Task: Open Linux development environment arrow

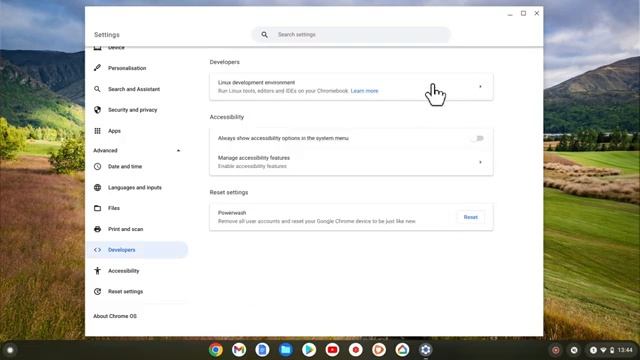Action: pyautogui.click(x=480, y=87)
